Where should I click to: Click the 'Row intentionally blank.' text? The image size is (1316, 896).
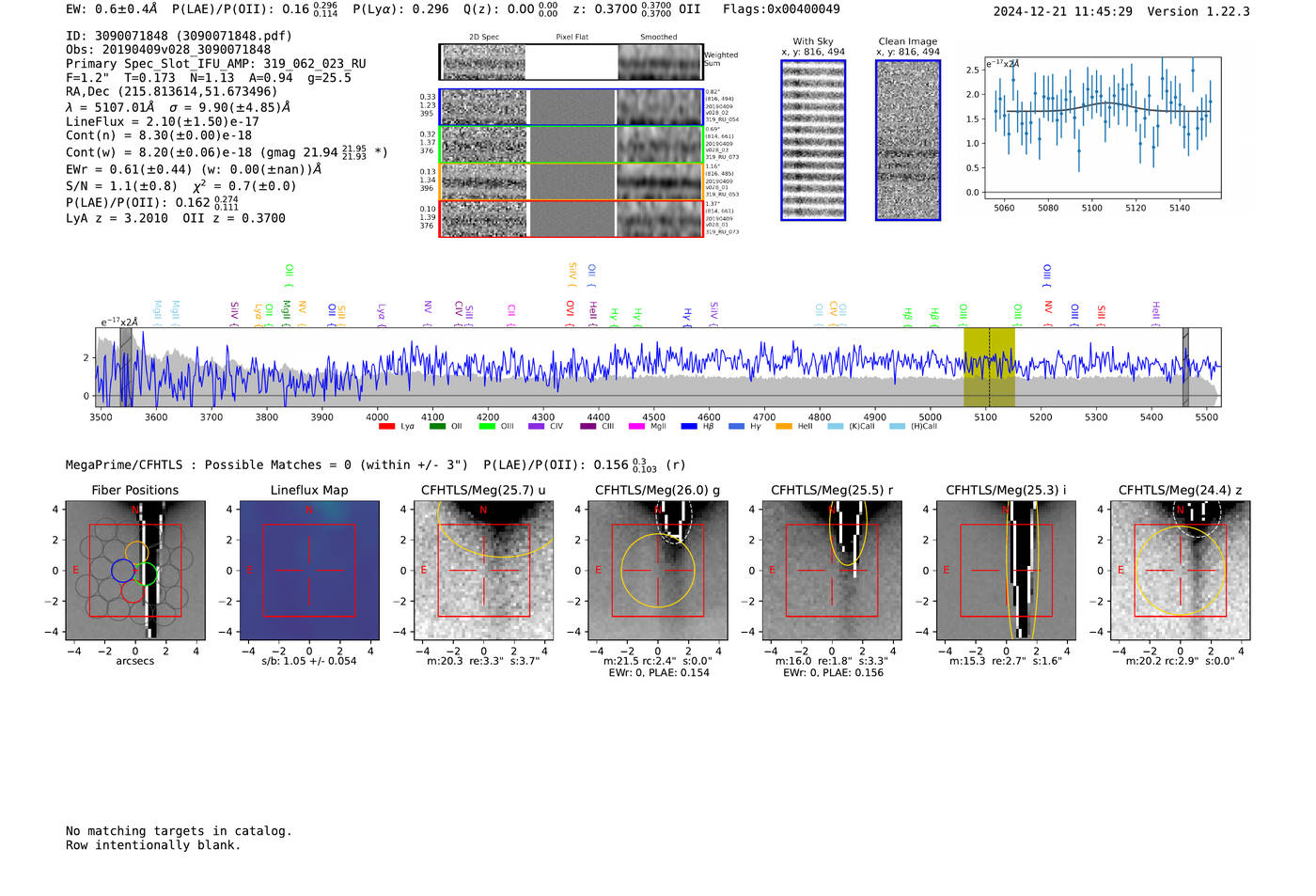(x=153, y=845)
